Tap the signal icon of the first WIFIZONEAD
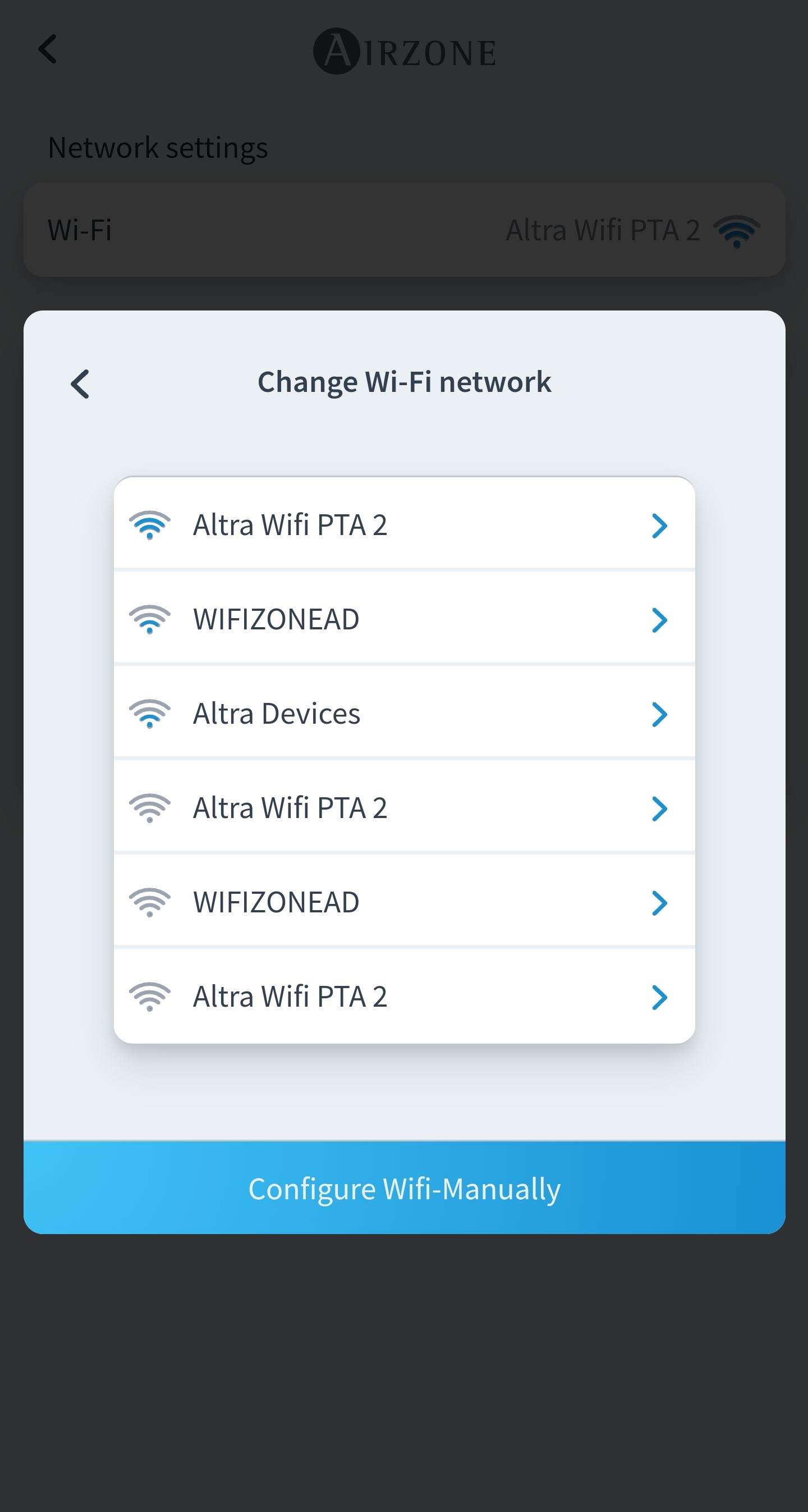This screenshot has width=808, height=1512. point(150,619)
